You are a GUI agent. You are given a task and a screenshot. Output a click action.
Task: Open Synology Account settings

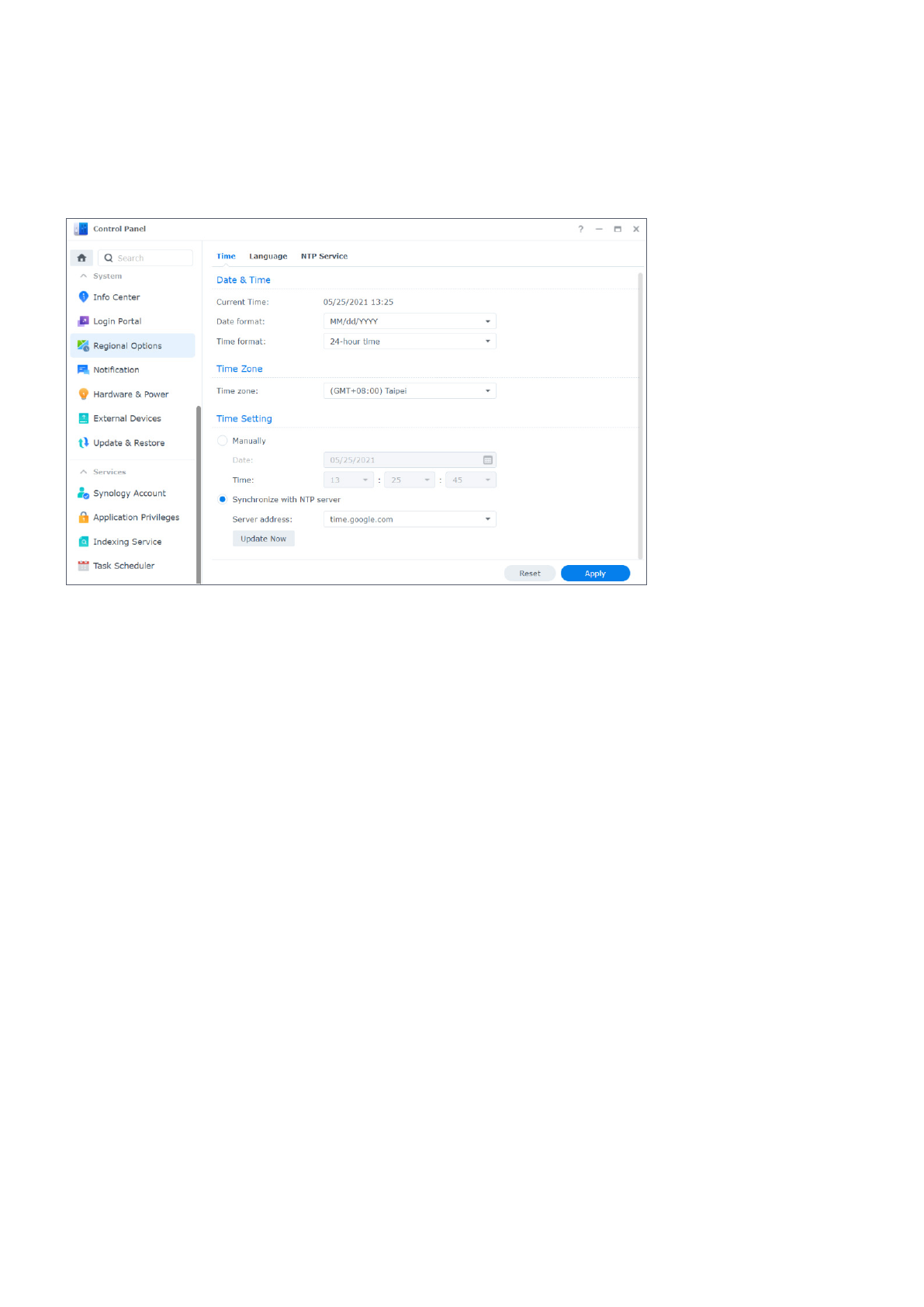(130, 494)
